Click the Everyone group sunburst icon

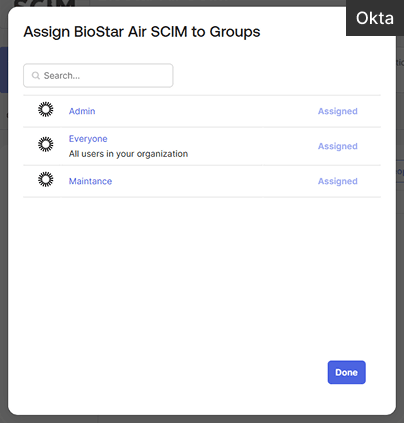point(46,145)
